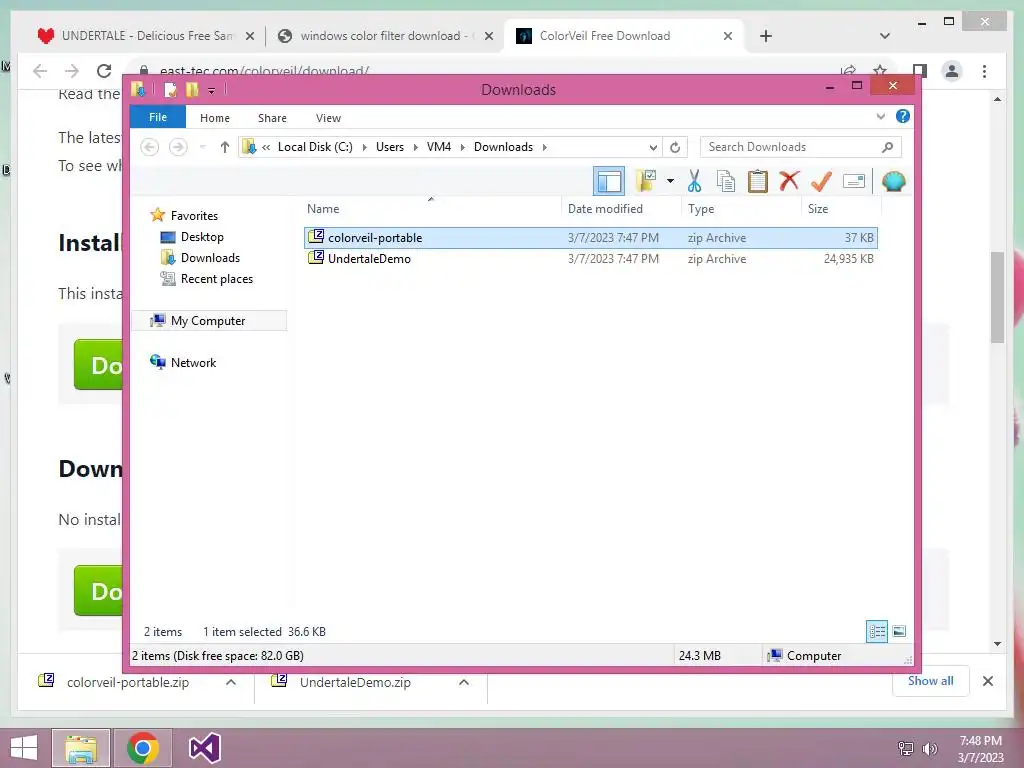The image size is (1024, 768).
Task: Switch to large icons view button
Action: pos(899,631)
